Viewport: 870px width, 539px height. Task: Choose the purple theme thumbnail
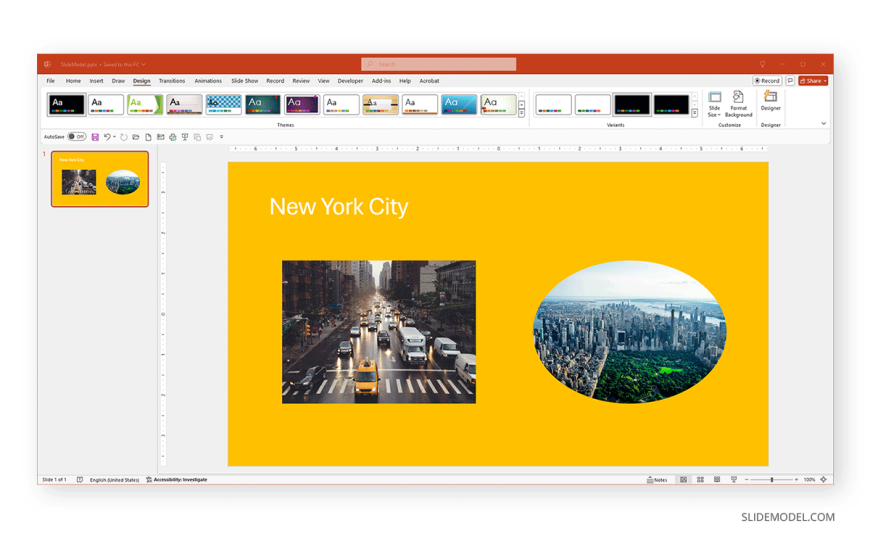point(302,104)
